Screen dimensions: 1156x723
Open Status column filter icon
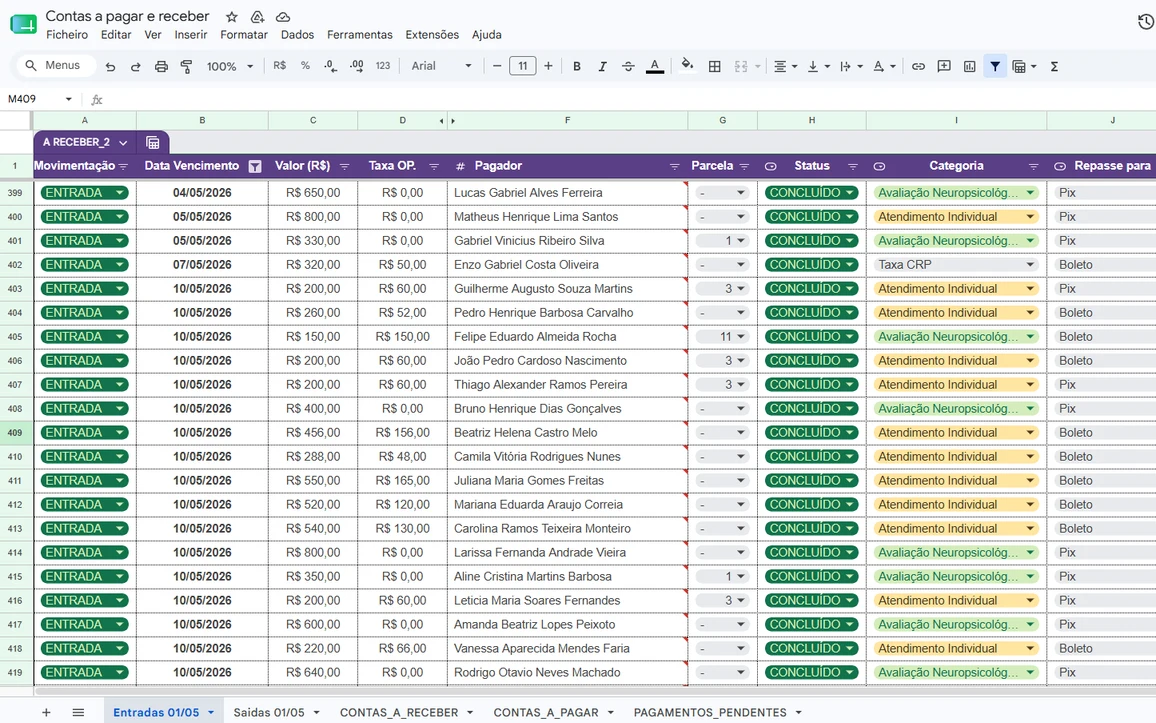coord(852,167)
